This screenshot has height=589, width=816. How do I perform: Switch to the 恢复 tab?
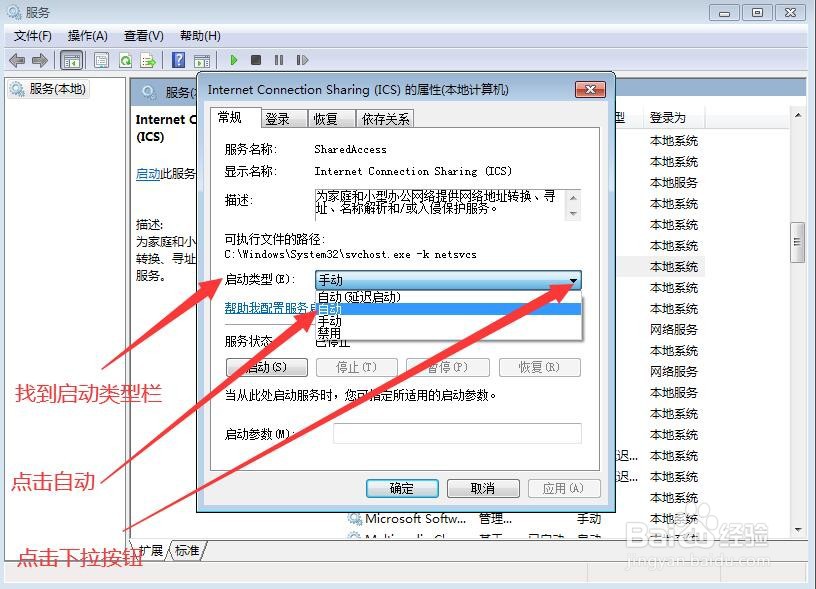click(331, 119)
